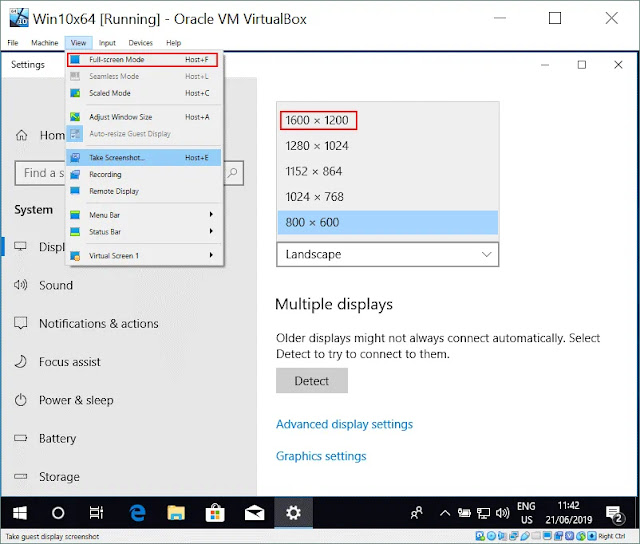Expand the Virtual Screen 1 submenu arrow
This screenshot has height=544, width=640.
pyautogui.click(x=211, y=255)
